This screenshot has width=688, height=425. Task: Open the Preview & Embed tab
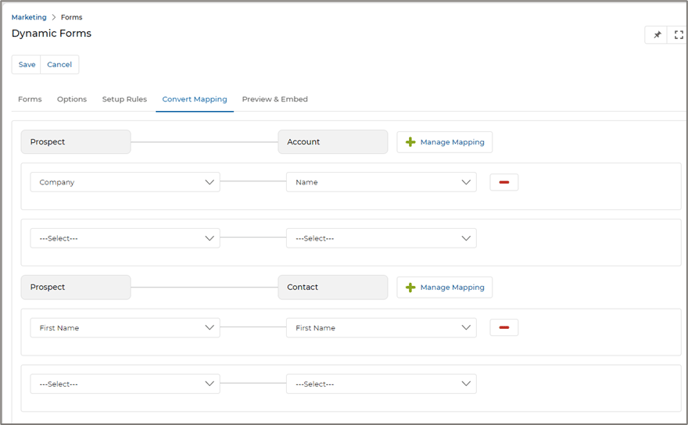coord(274,99)
